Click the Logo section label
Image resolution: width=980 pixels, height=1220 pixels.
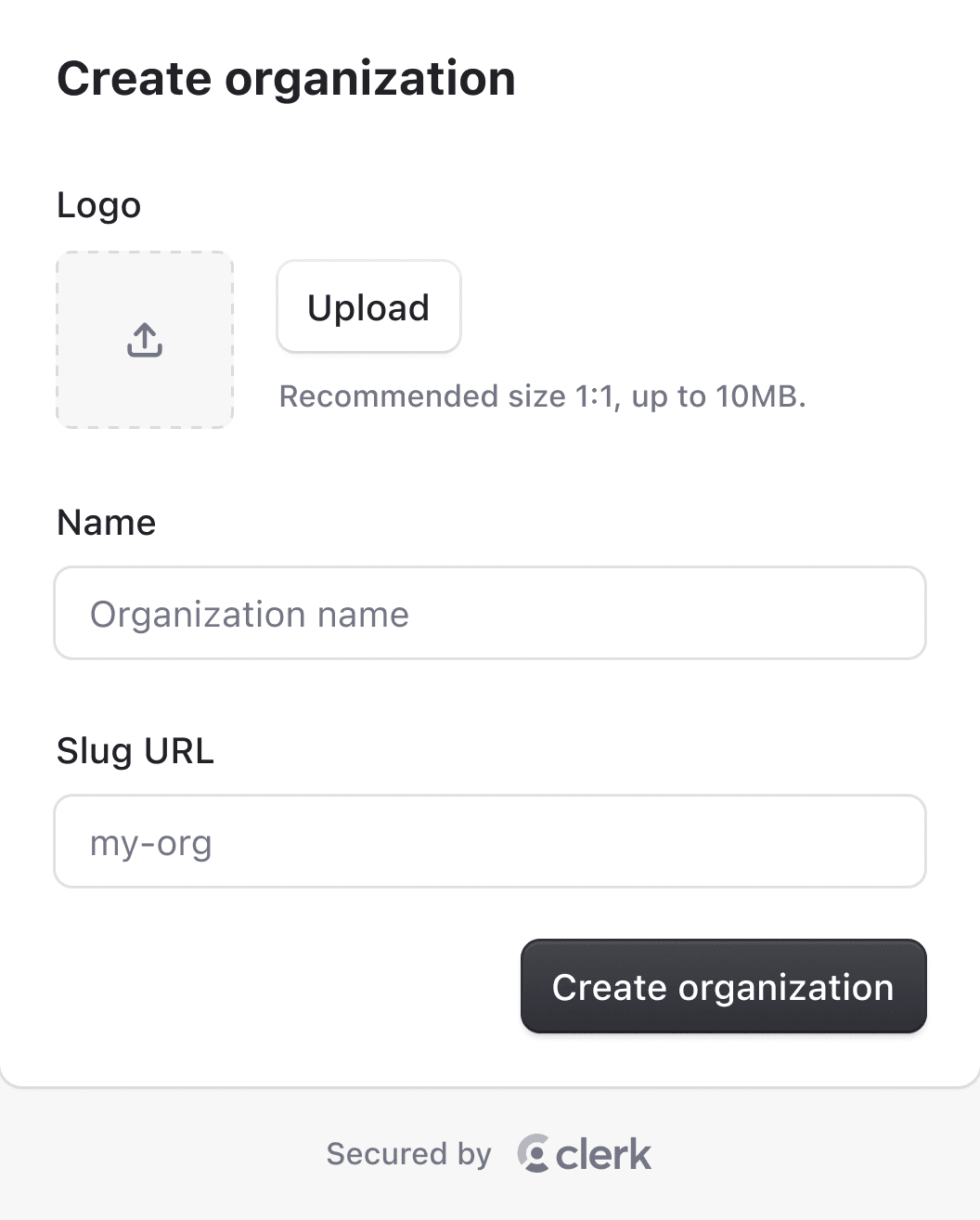pos(98,205)
